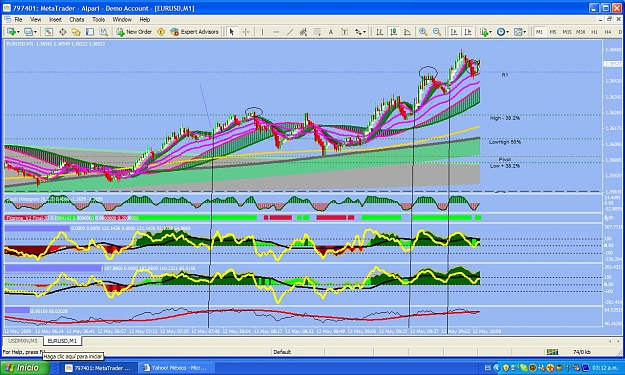Open the Profiles dropdown arrow
Image resolution: width=625 pixels, height=375 pixels.
point(35,32)
